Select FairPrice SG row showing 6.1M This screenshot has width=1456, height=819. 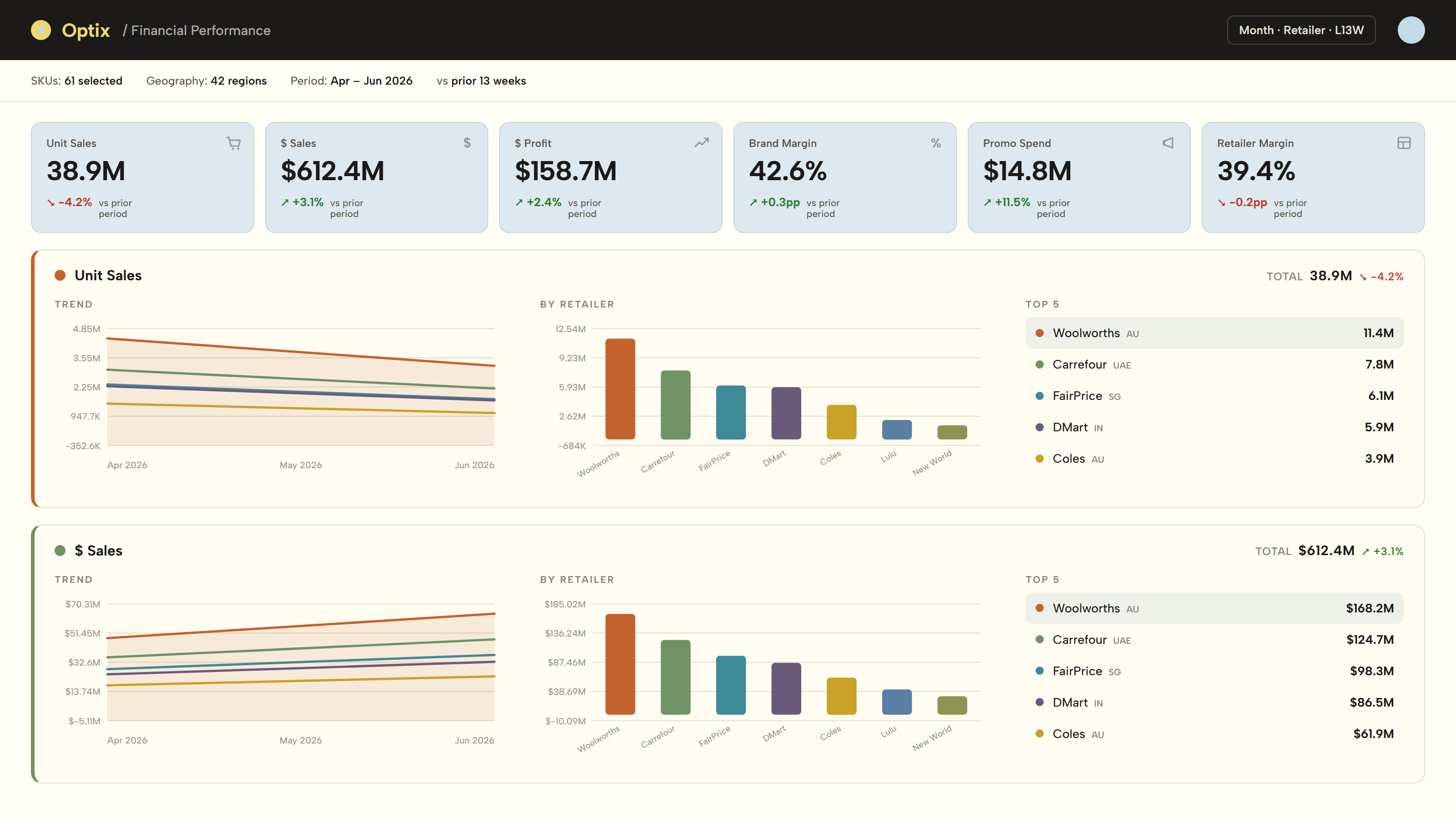click(1214, 396)
